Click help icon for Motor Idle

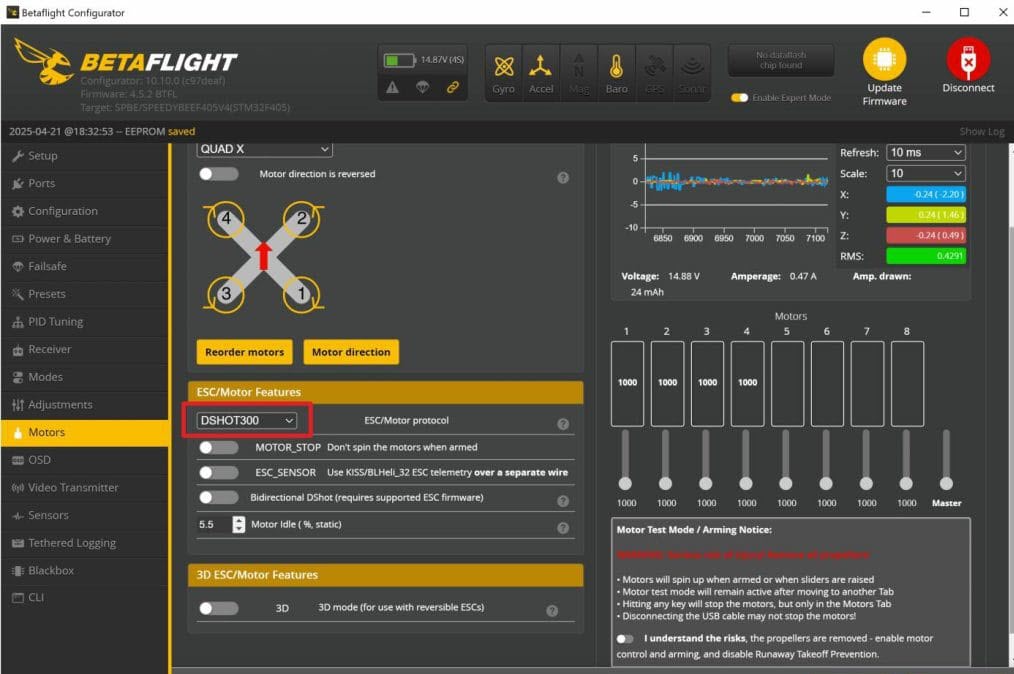pyautogui.click(x=563, y=528)
